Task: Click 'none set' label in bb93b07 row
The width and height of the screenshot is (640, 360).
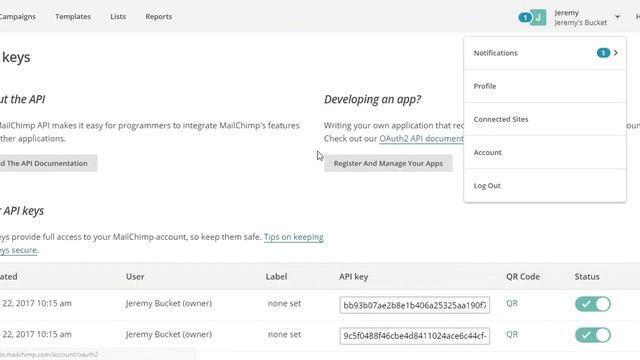Action: [284, 303]
